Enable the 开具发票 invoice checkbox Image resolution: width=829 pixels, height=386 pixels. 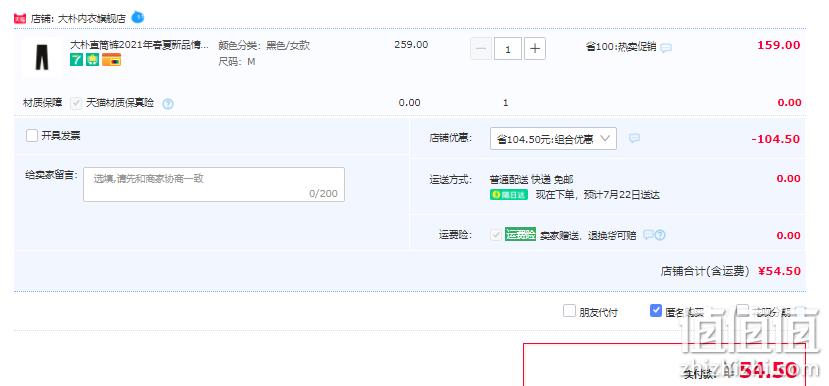click(x=32, y=135)
